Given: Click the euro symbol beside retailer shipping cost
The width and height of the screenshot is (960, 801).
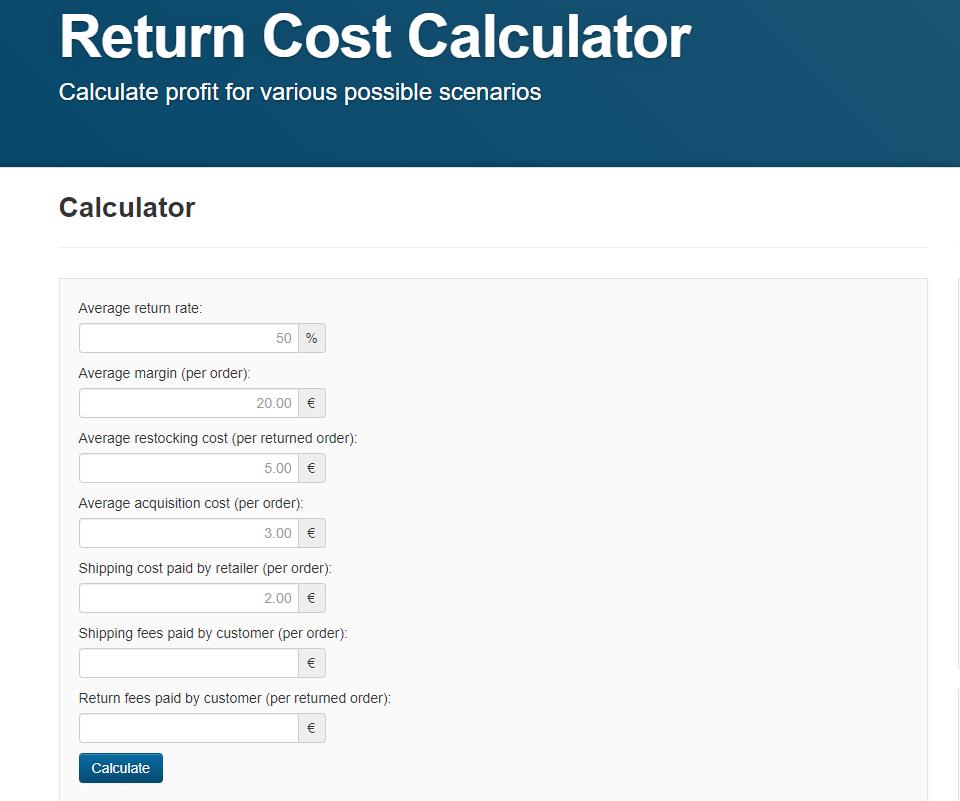Looking at the screenshot, I should click(x=312, y=598).
